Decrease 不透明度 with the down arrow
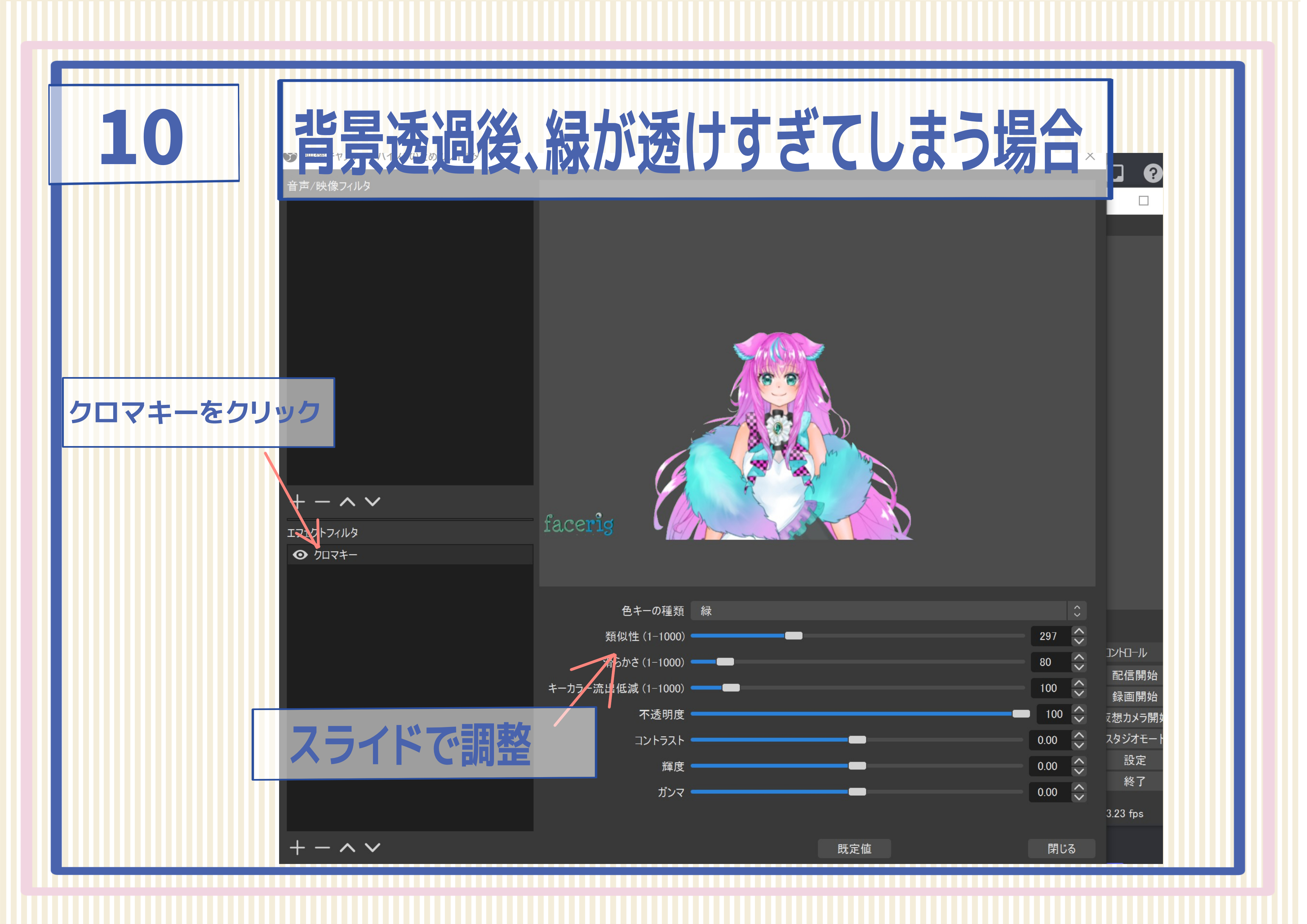1307x924 pixels. pos(1079,720)
